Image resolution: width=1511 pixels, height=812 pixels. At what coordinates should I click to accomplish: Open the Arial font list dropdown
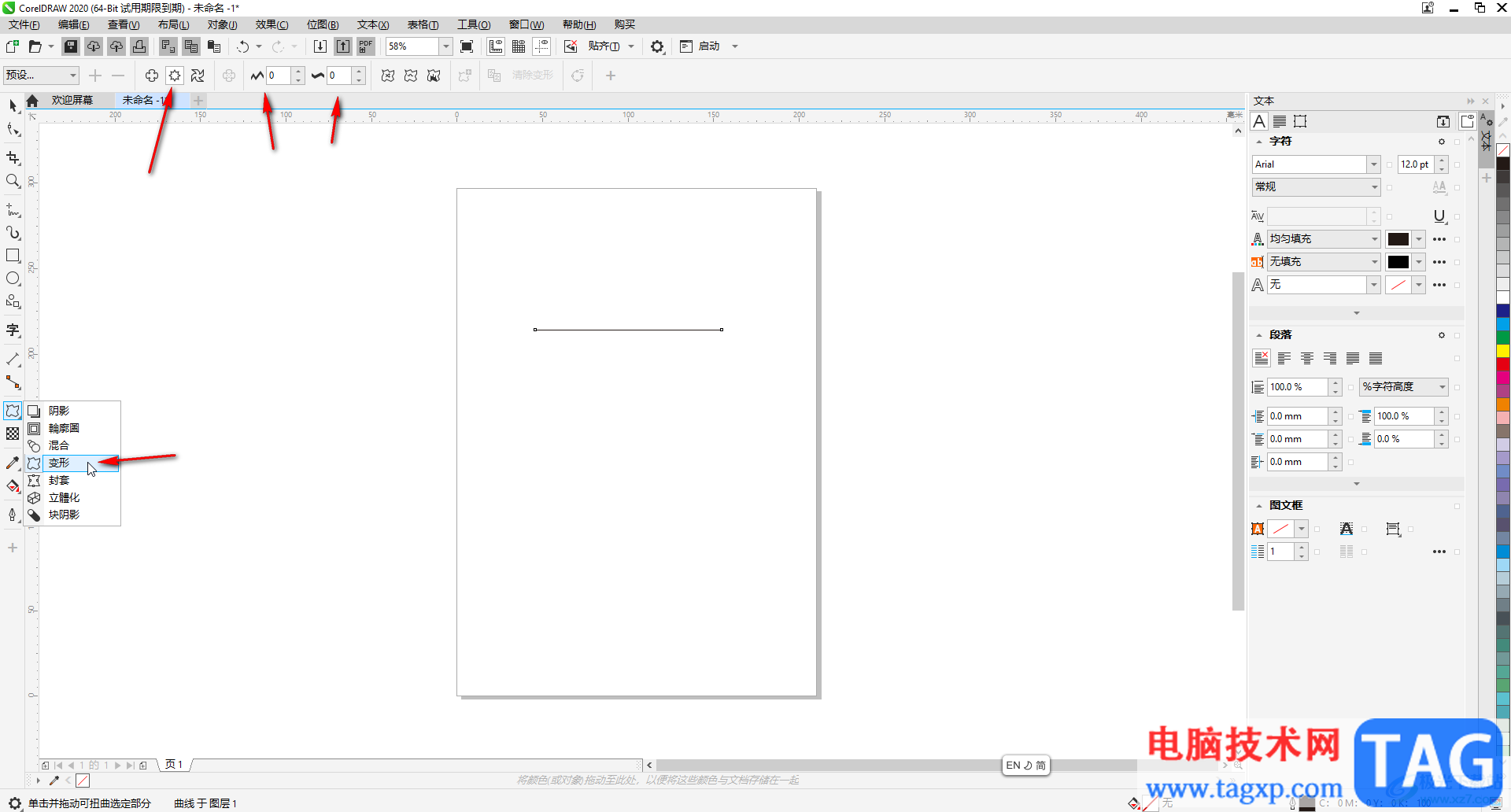[x=1373, y=164]
